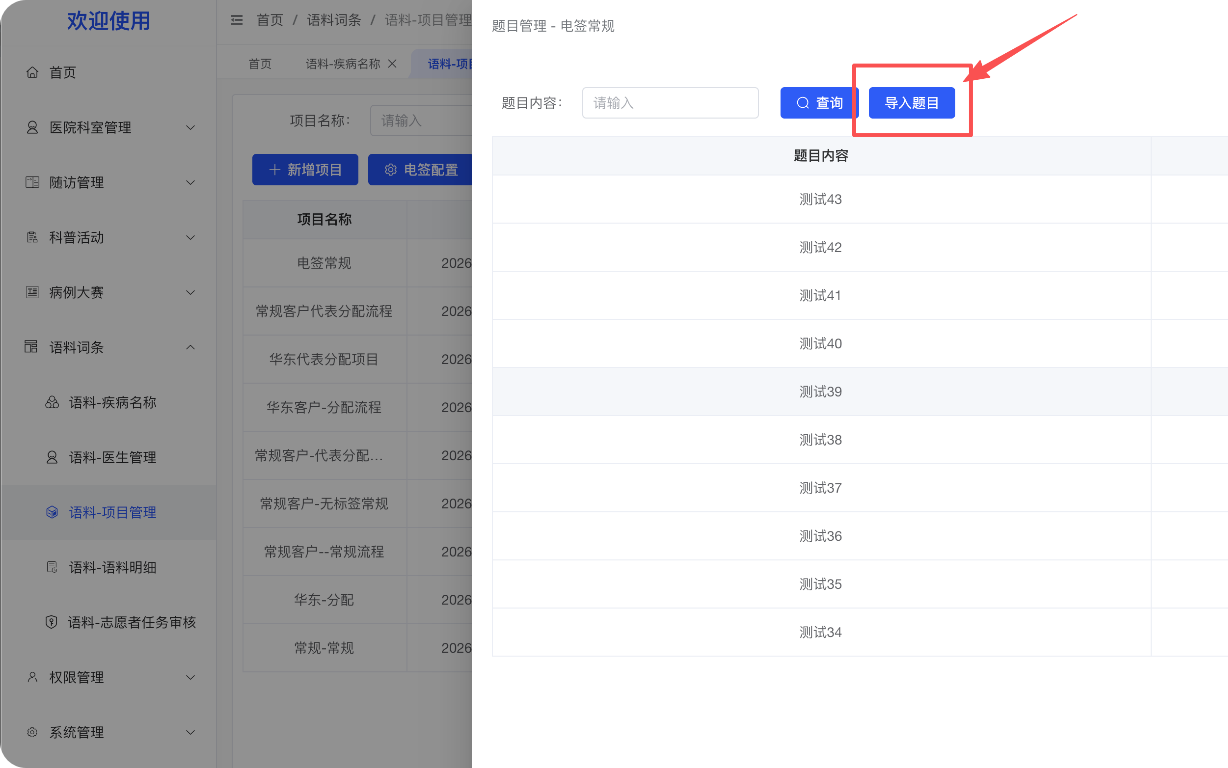Screen dimensions: 1228x768
Task: Click the 语料-医生管理 person icon
Action: [x=52, y=458]
